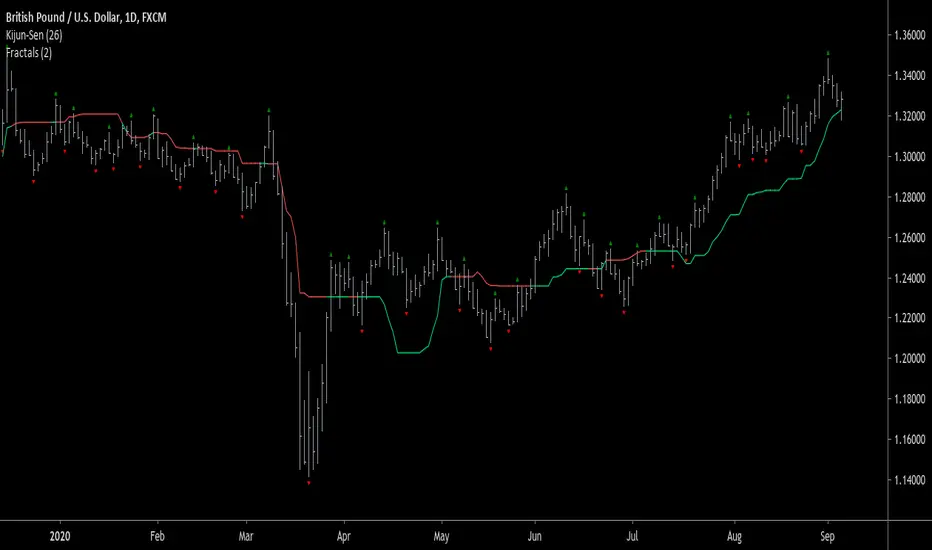Screen dimensions: 932x550
Task: Click the 1.24000 price axis label
Action: (909, 278)
